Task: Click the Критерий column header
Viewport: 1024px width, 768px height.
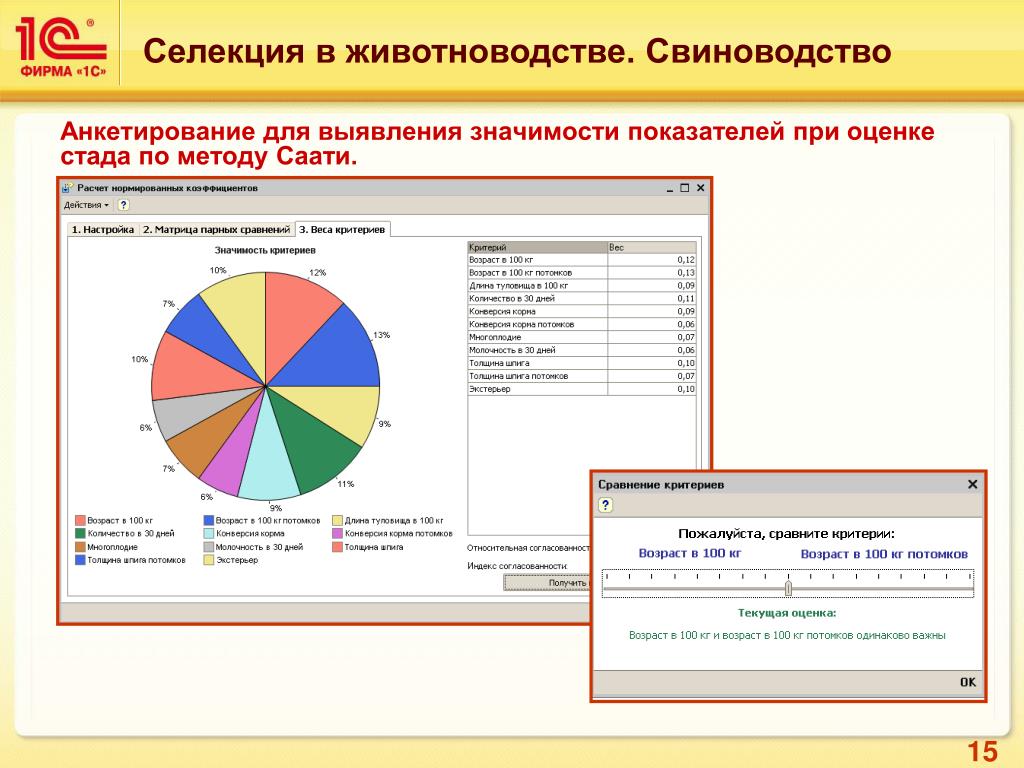Action: [x=537, y=248]
